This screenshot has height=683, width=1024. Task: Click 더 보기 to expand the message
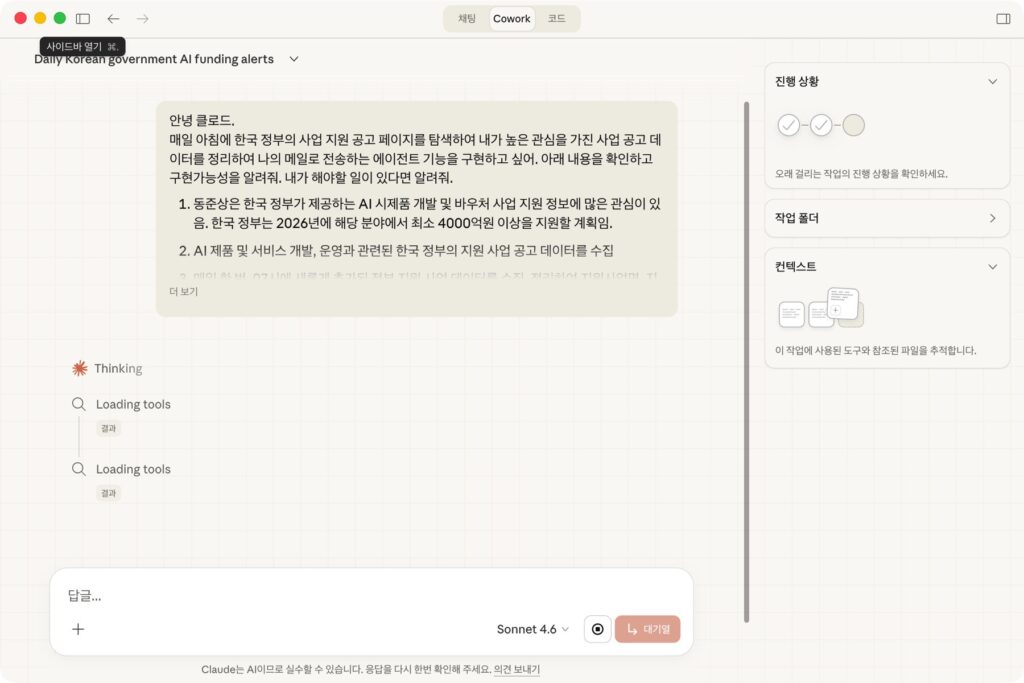pos(183,291)
